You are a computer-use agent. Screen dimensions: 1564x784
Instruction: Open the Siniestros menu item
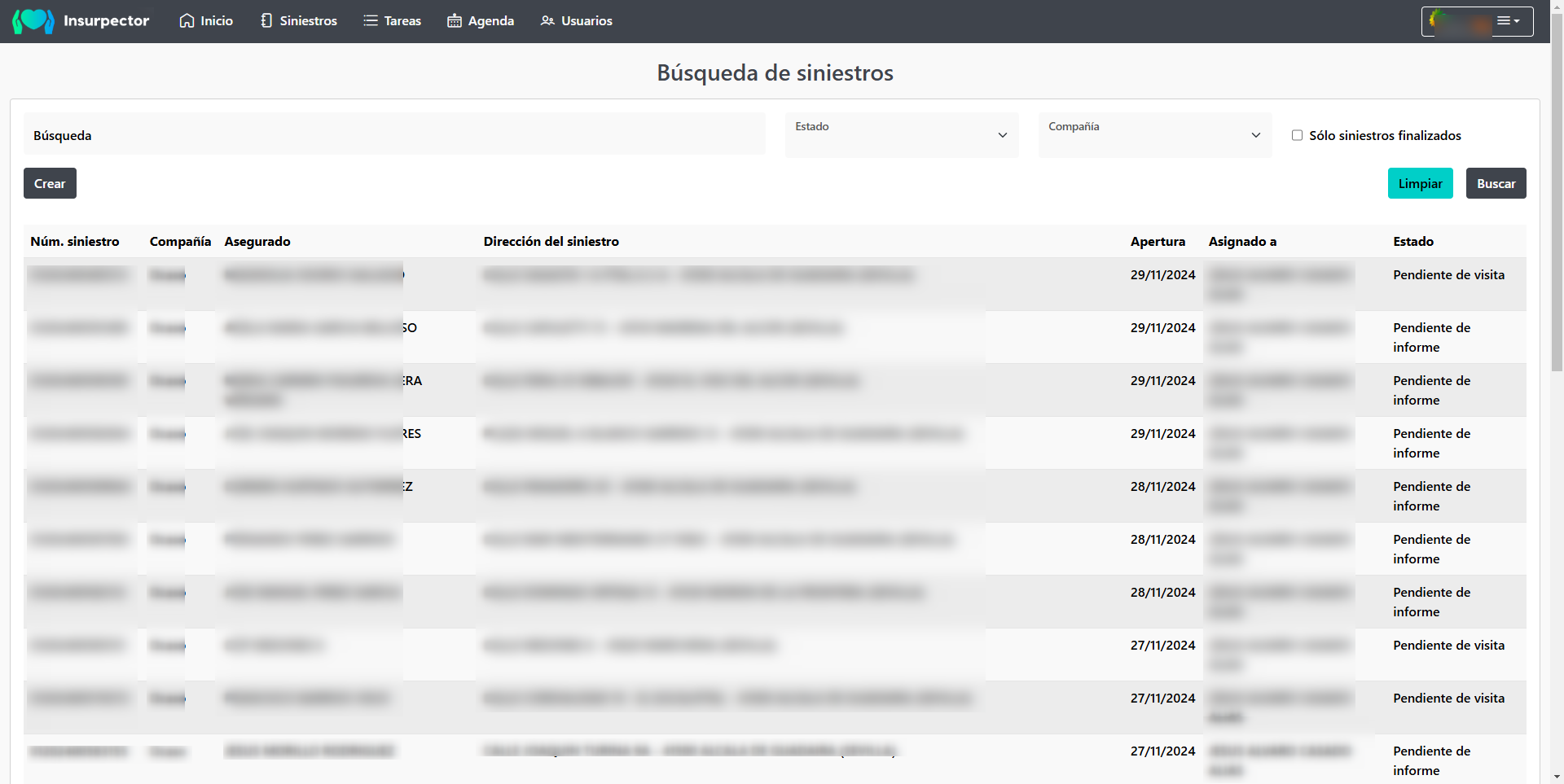(x=298, y=21)
